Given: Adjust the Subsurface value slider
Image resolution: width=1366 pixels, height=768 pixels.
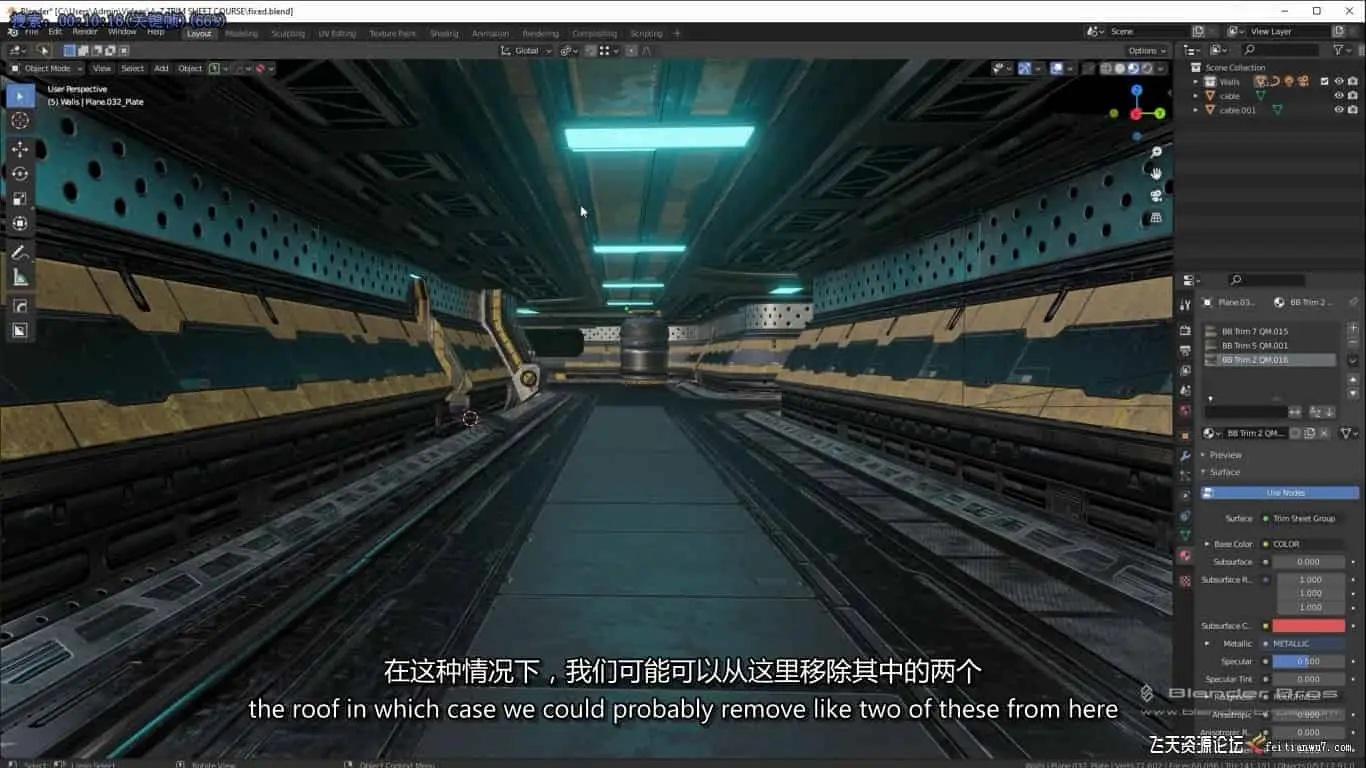Looking at the screenshot, I should [1309, 562].
